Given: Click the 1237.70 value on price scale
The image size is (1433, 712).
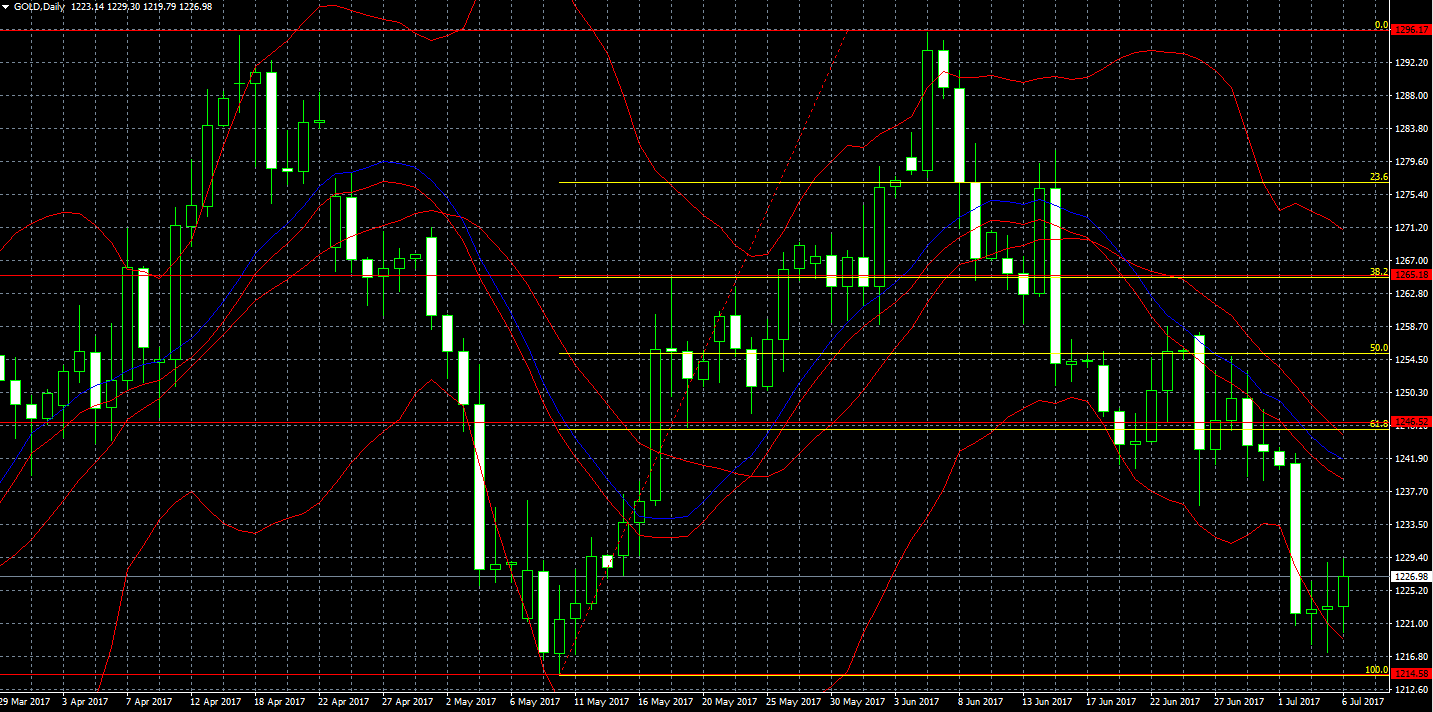Looking at the screenshot, I should point(1410,492).
